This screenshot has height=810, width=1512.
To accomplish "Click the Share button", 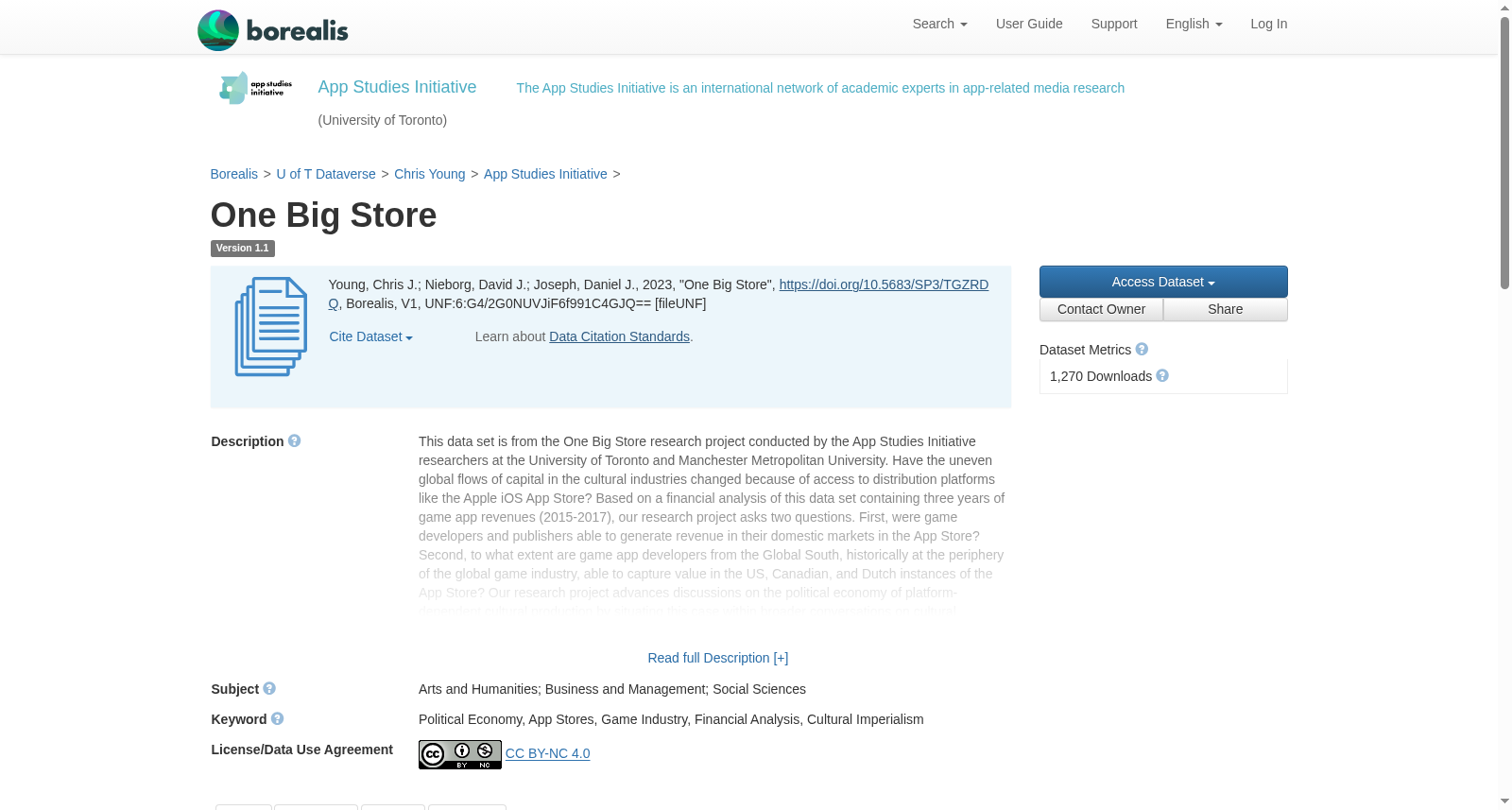I will pos(1226,309).
